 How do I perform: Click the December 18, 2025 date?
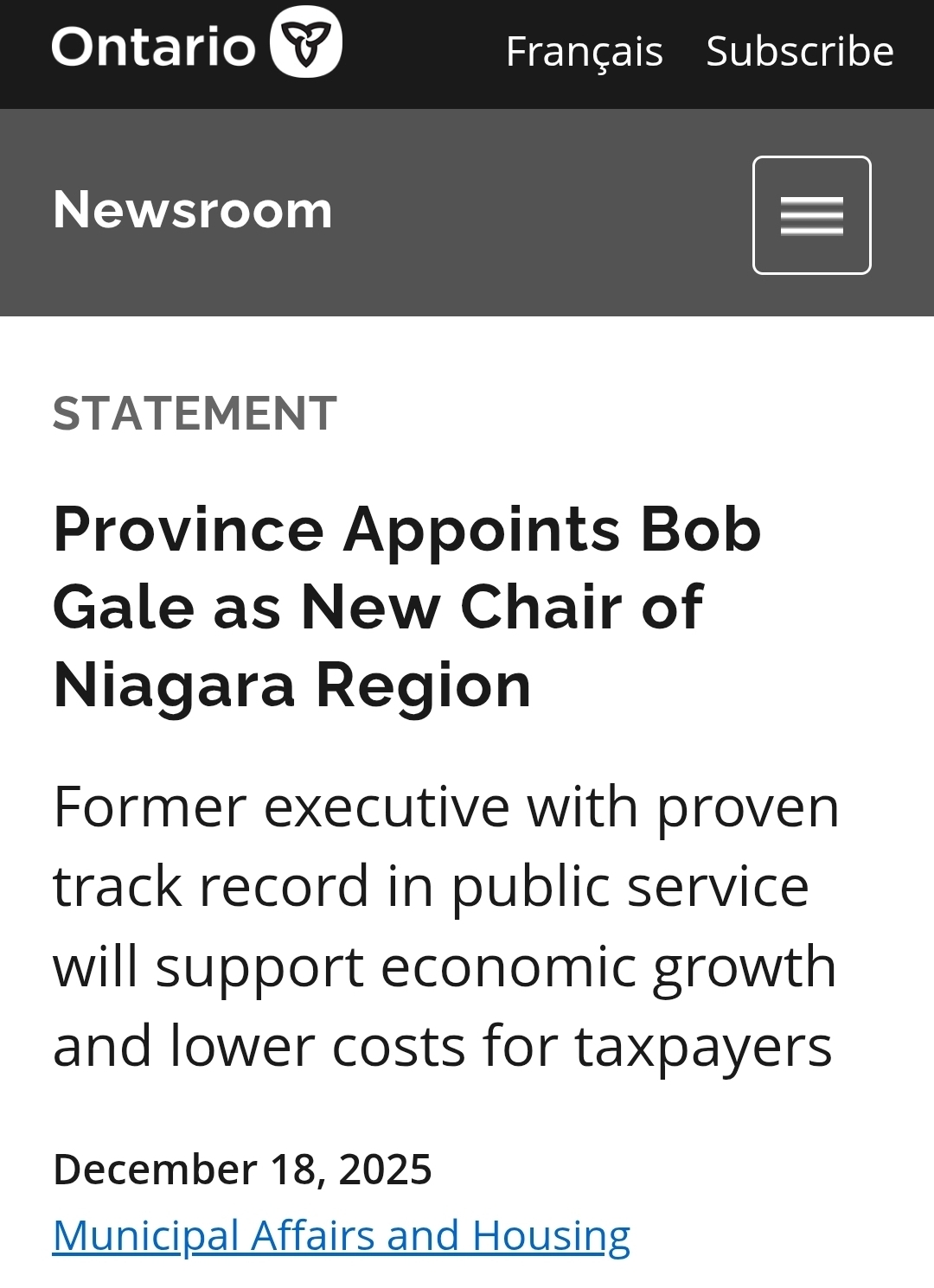(x=242, y=1169)
